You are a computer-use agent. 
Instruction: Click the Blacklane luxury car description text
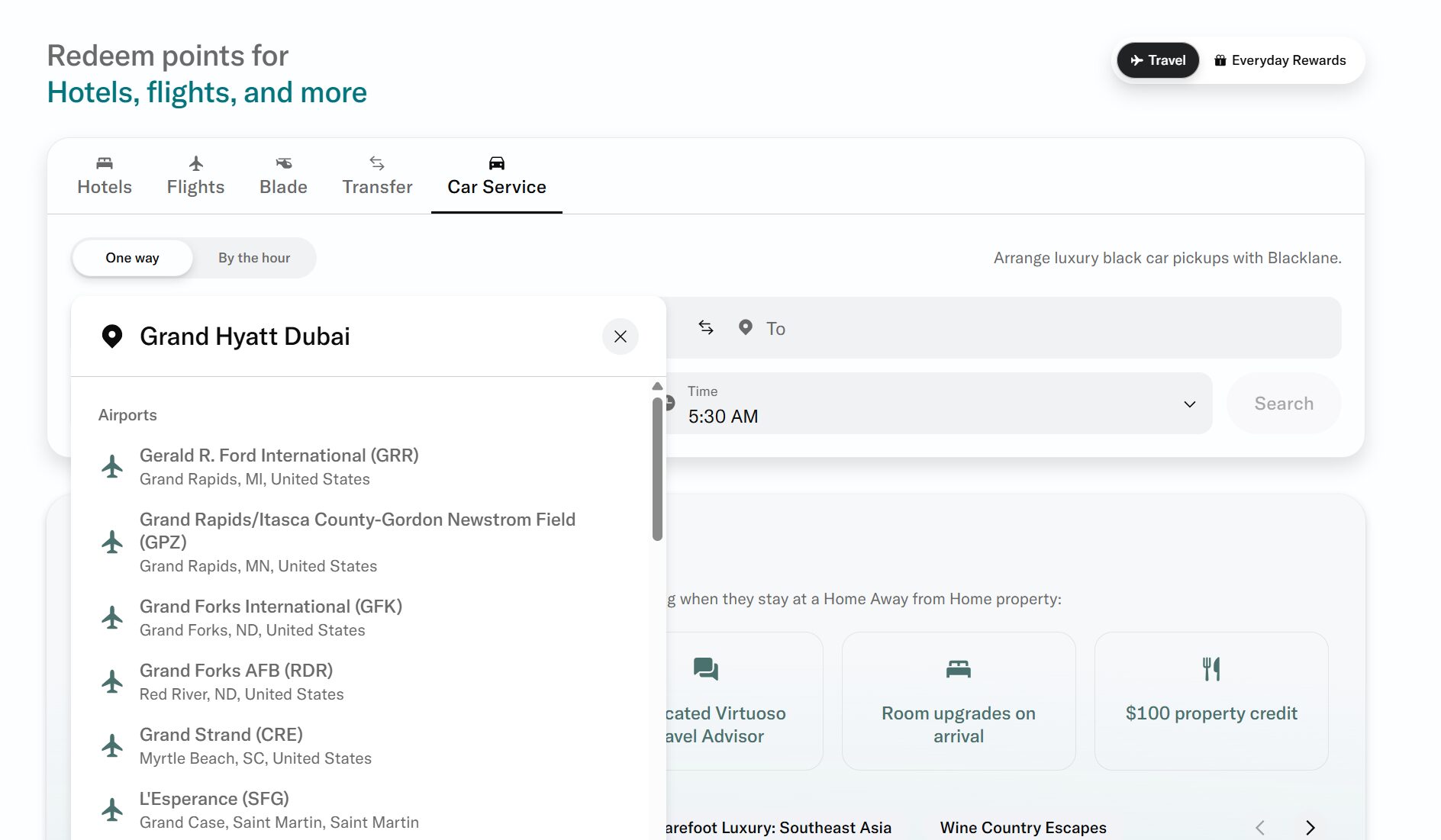pyautogui.click(x=1168, y=258)
